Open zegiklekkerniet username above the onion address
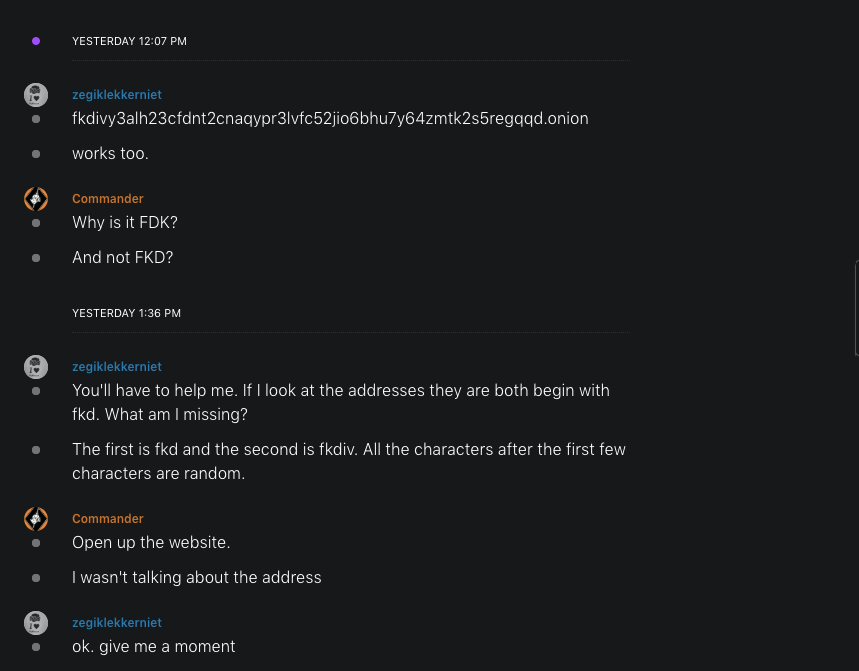The image size is (859, 671). (116, 95)
